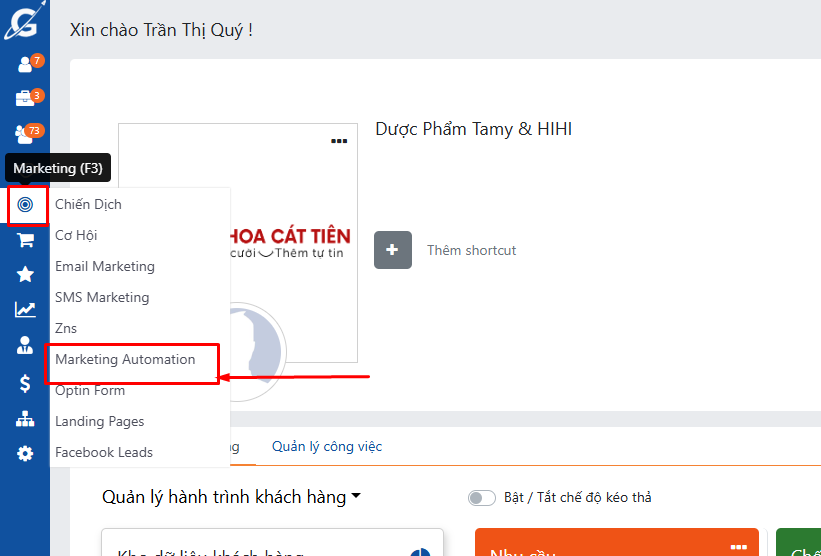Open the line chart reports icon
Viewport: 821px width, 556px height.
click(x=25, y=310)
